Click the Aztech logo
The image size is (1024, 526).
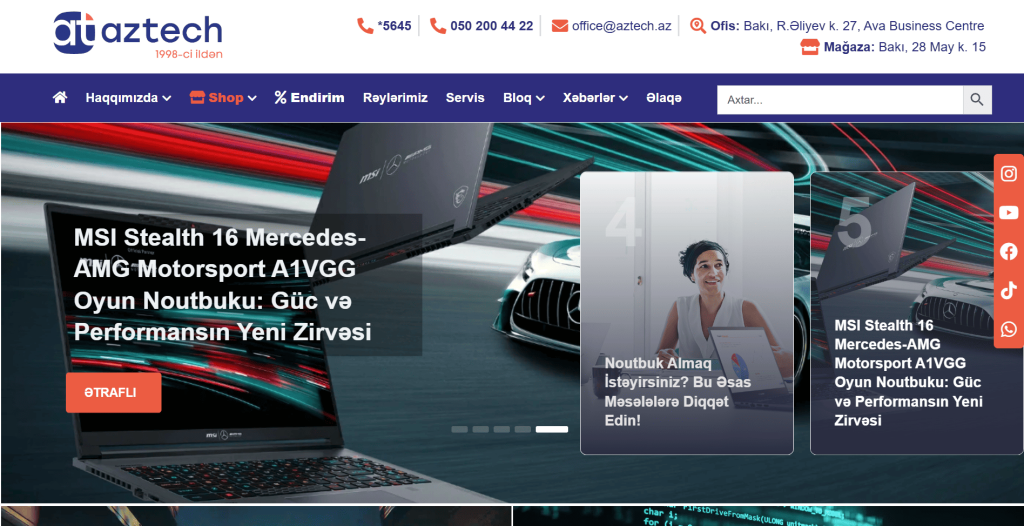point(138,35)
